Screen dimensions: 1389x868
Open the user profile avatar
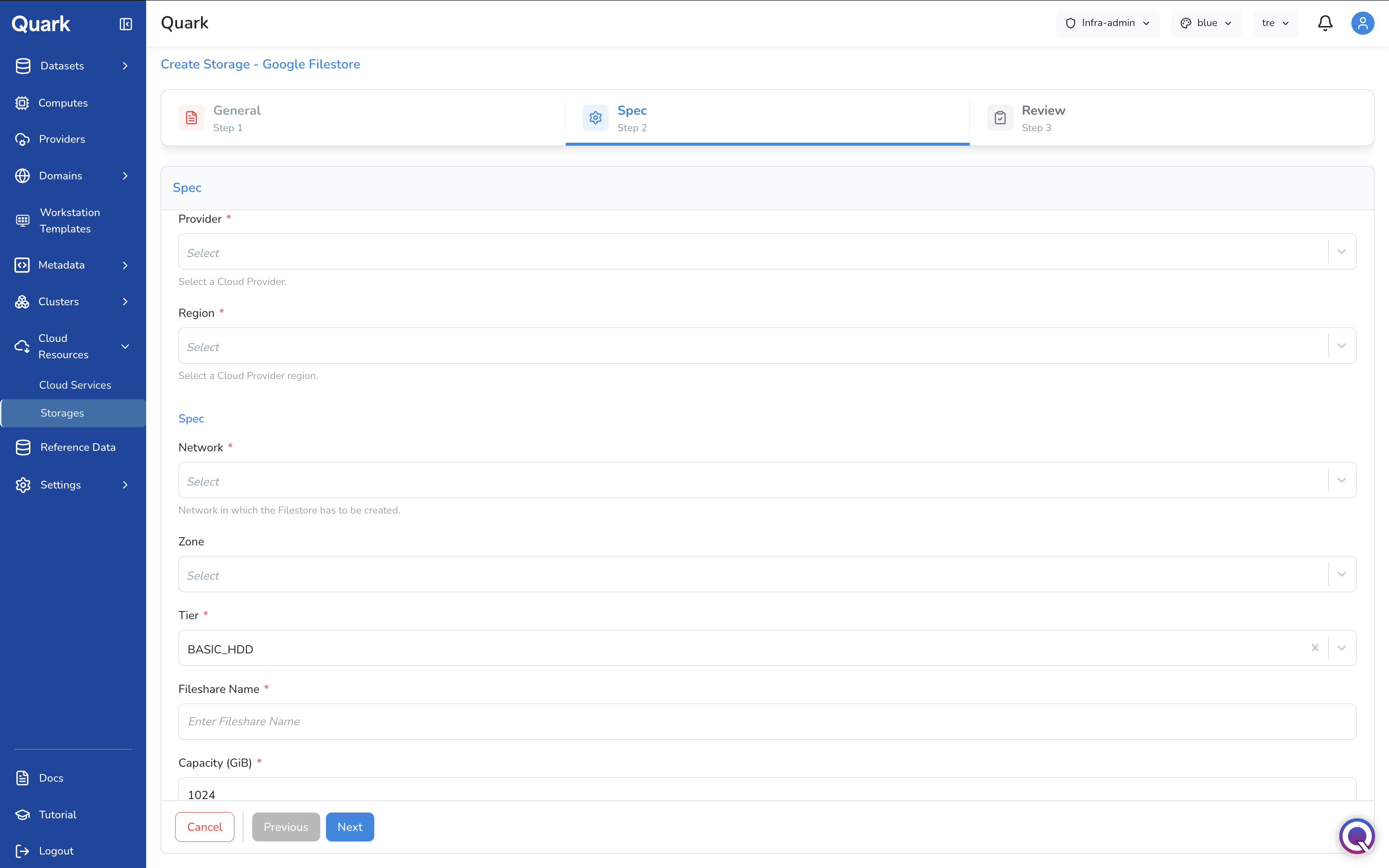pyautogui.click(x=1362, y=23)
